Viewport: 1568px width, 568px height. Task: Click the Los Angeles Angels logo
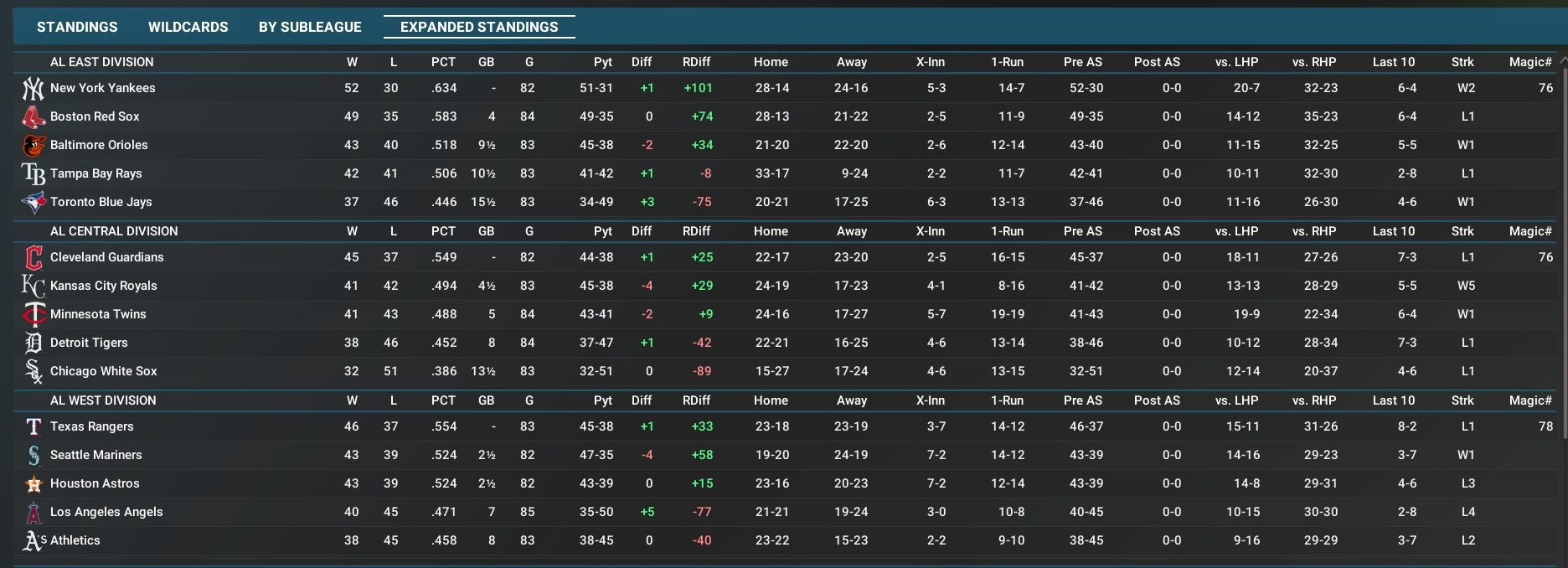click(x=33, y=512)
